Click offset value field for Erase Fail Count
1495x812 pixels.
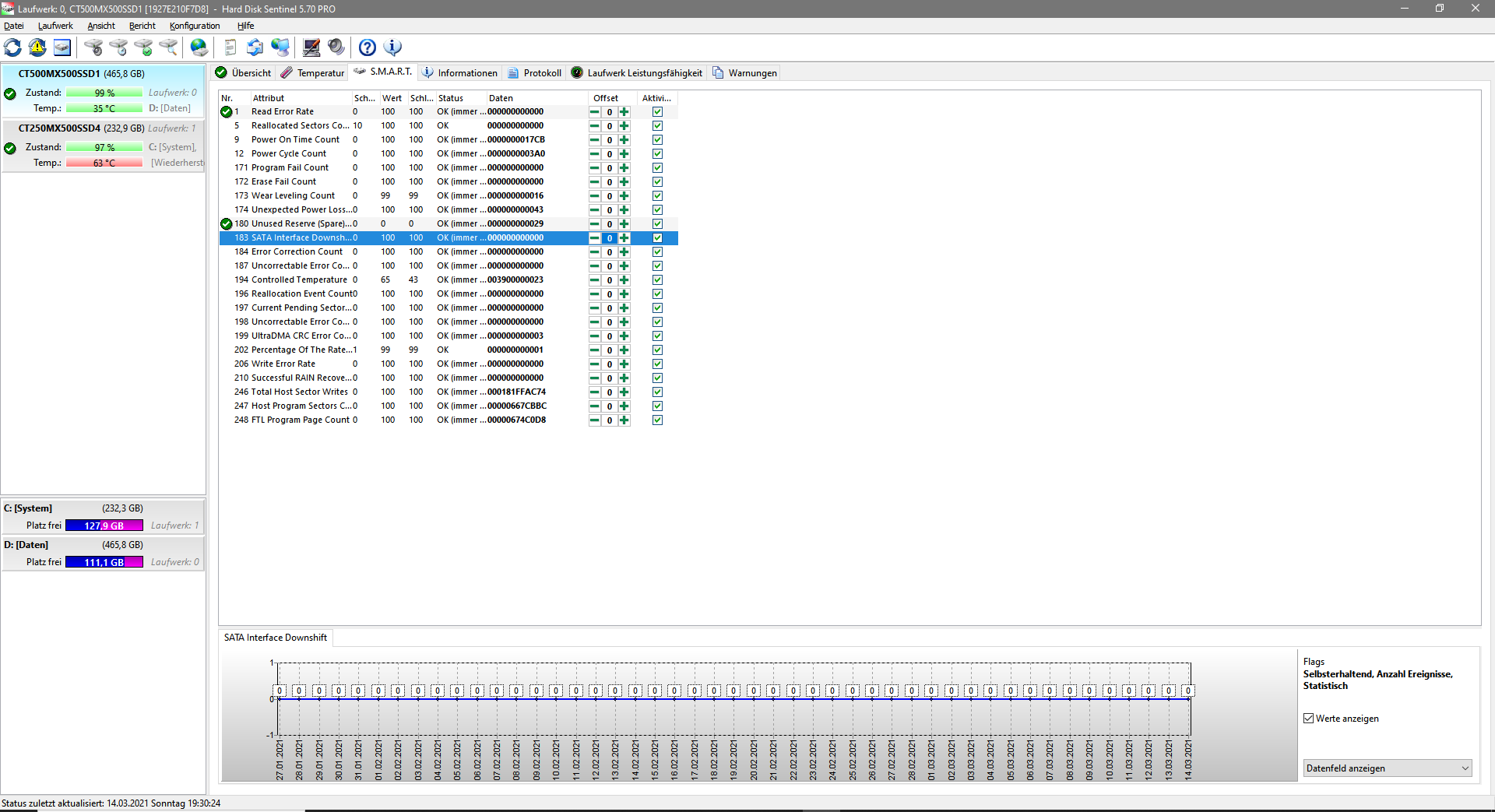coord(610,182)
